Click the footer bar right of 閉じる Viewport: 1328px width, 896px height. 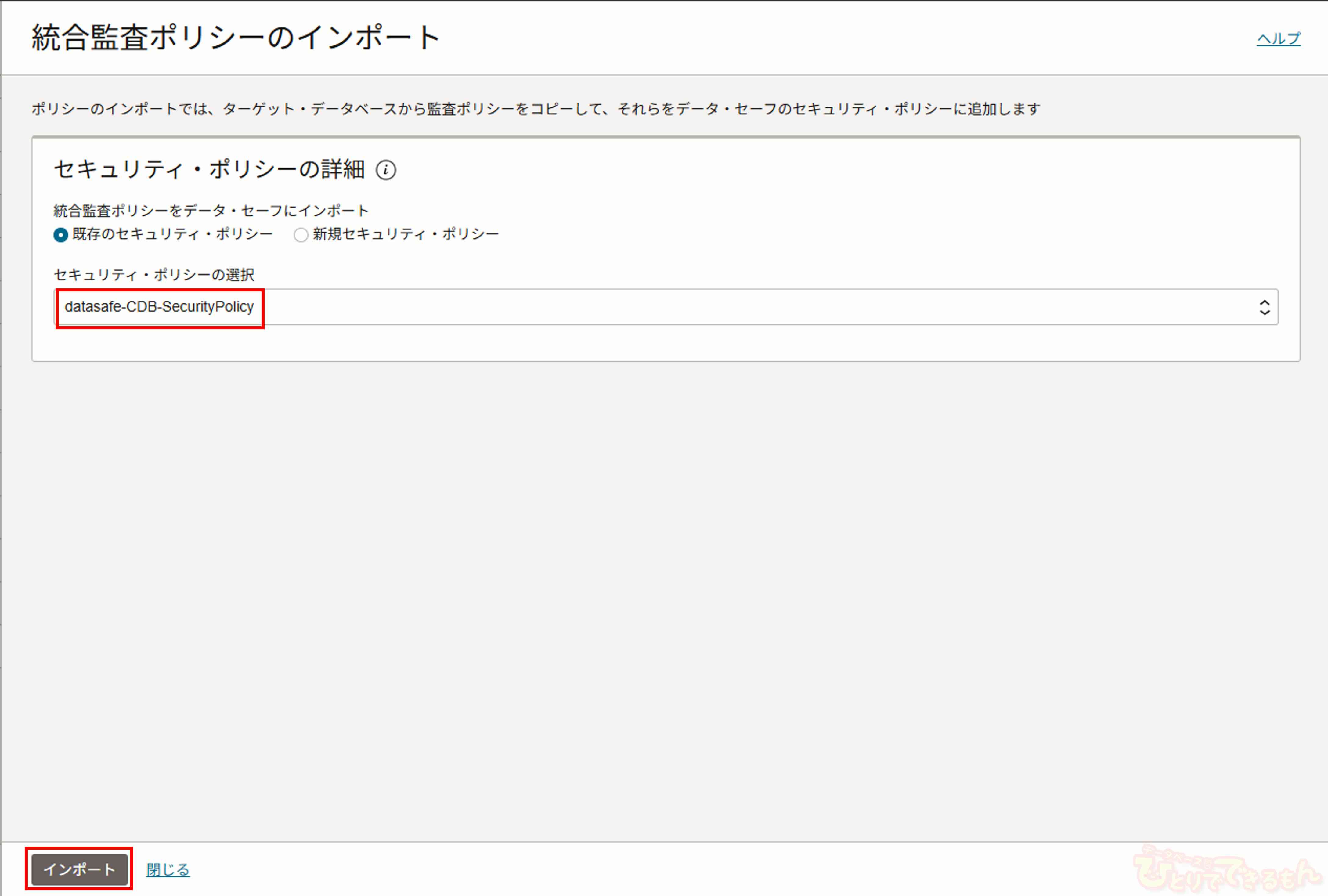[x=629, y=870]
